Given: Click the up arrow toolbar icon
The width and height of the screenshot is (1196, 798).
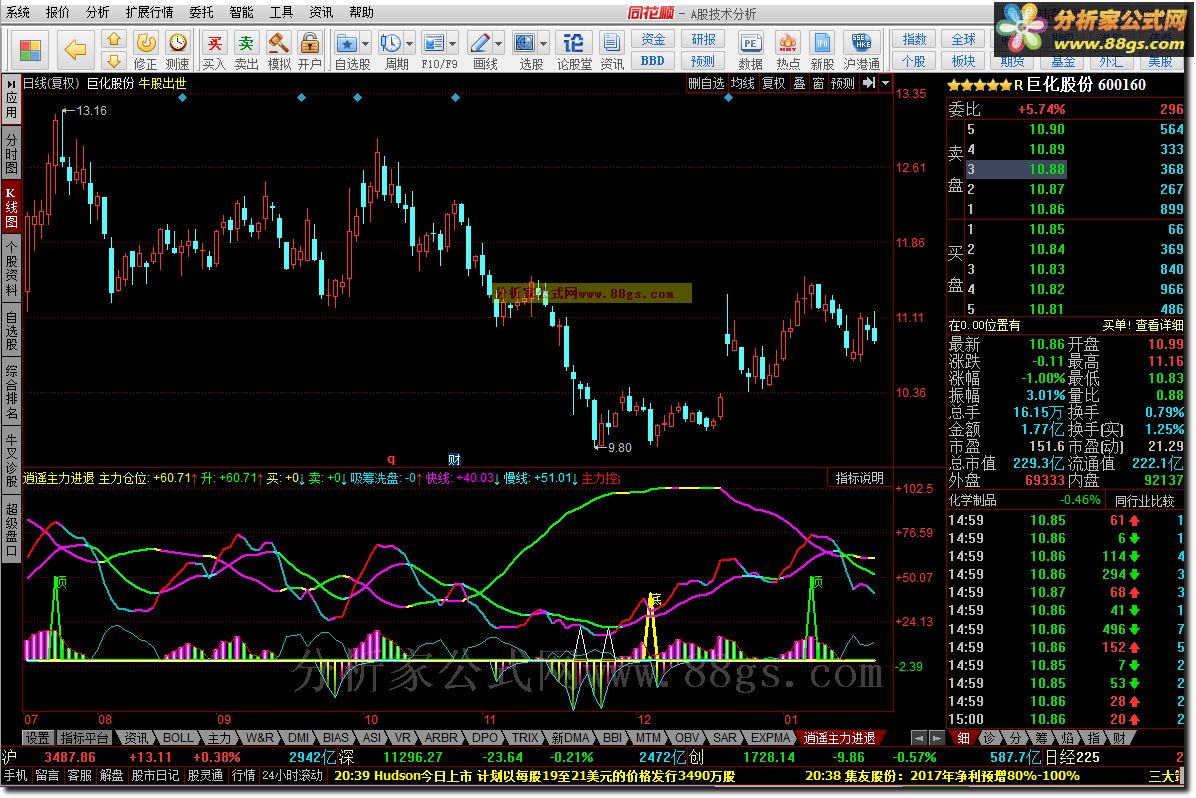Looking at the screenshot, I should pyautogui.click(x=113, y=40).
